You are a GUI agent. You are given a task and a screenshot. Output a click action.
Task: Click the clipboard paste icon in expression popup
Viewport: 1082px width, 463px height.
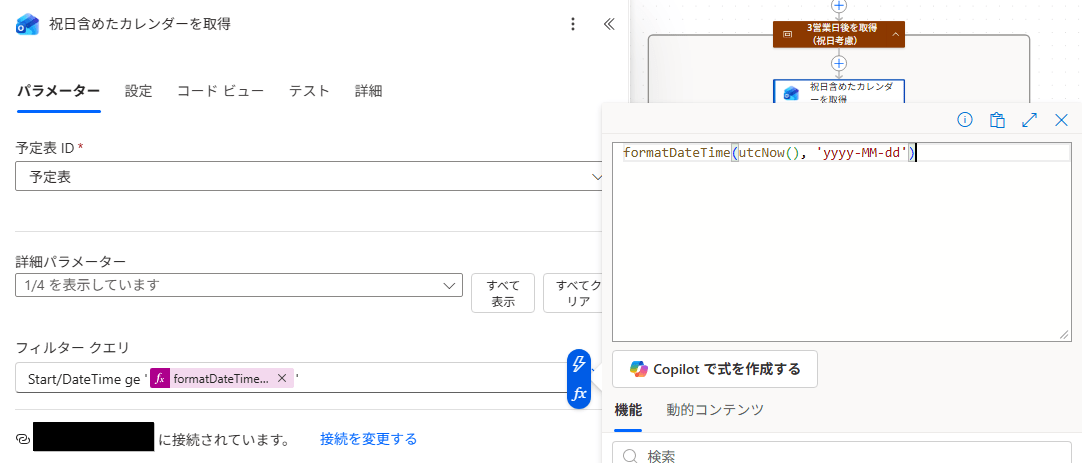click(x=997, y=120)
